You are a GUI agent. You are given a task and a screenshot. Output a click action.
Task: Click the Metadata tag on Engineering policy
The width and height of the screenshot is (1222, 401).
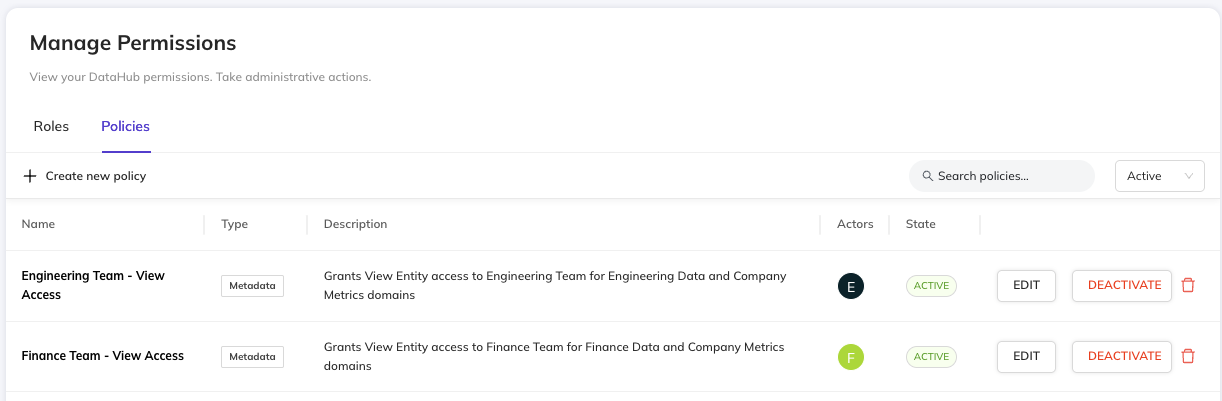(252, 286)
